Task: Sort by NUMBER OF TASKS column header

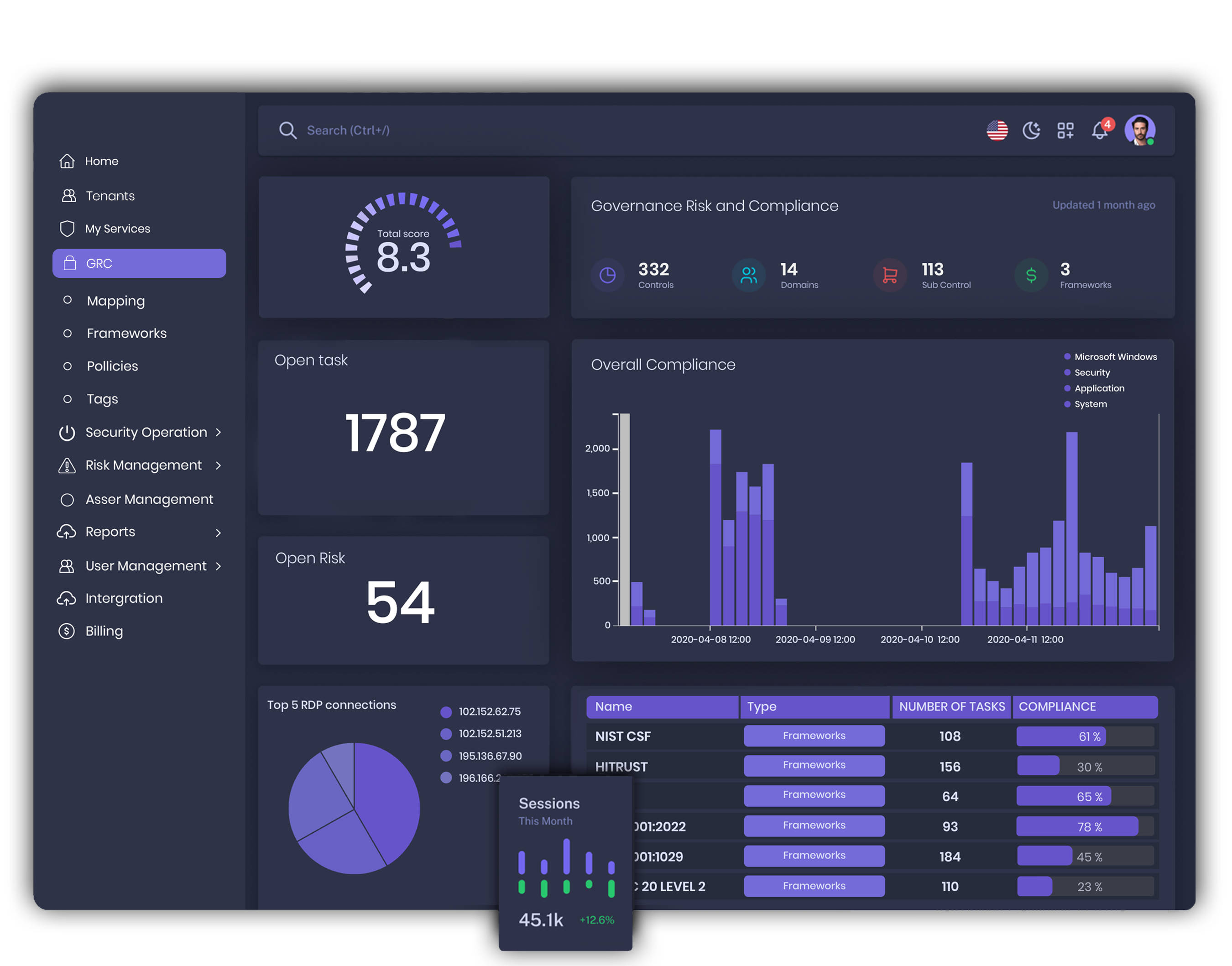Action: tap(951, 708)
